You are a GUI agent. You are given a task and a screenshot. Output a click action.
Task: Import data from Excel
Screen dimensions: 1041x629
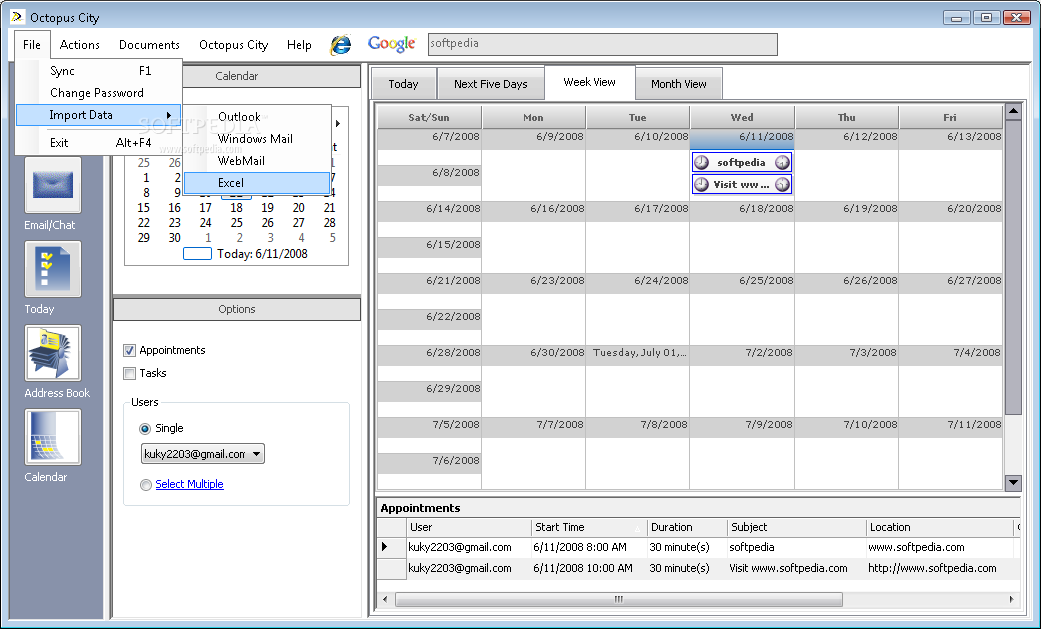(257, 183)
